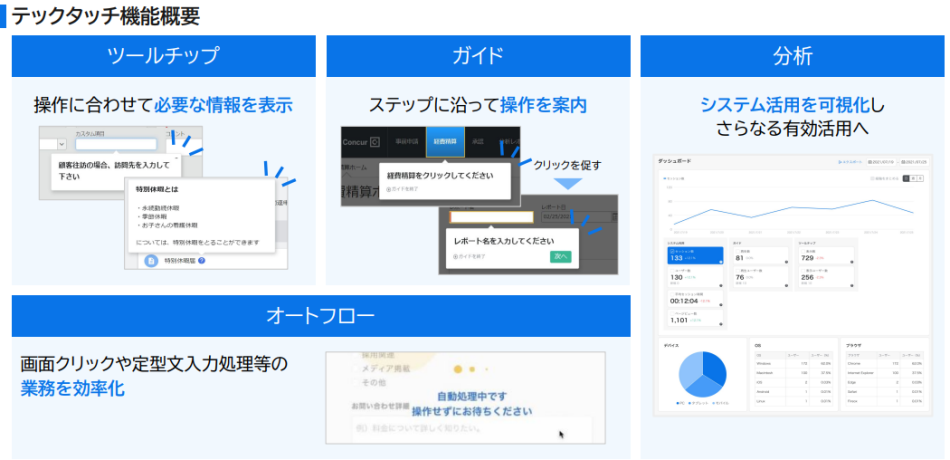Click the blue downward triangle under クリックを促す

(567, 183)
